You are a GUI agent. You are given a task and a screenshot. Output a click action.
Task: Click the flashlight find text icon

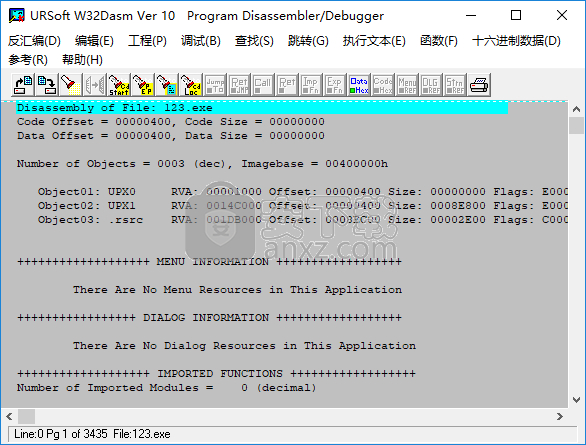pyautogui.click(x=70, y=85)
